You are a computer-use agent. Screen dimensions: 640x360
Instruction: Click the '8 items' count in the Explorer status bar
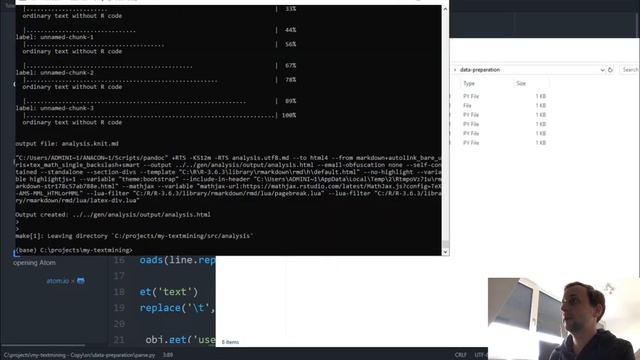(230, 342)
